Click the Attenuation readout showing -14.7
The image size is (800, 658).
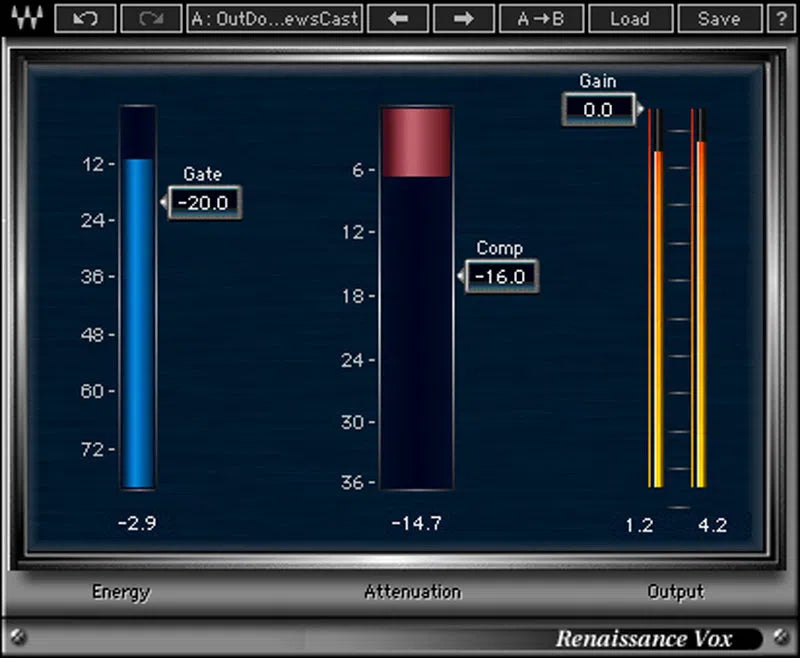[x=417, y=523]
